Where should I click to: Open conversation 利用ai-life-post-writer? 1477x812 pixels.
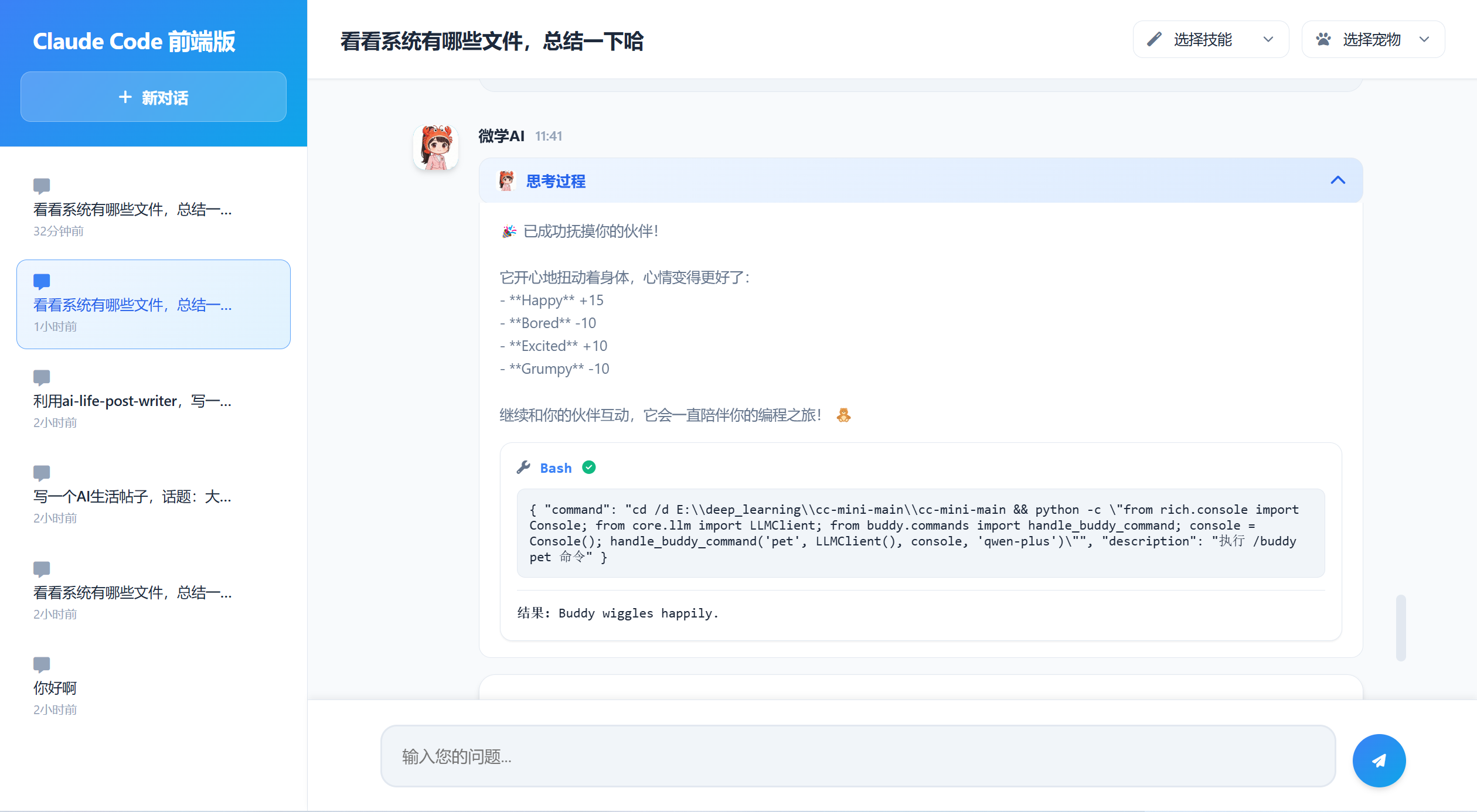[x=132, y=401]
